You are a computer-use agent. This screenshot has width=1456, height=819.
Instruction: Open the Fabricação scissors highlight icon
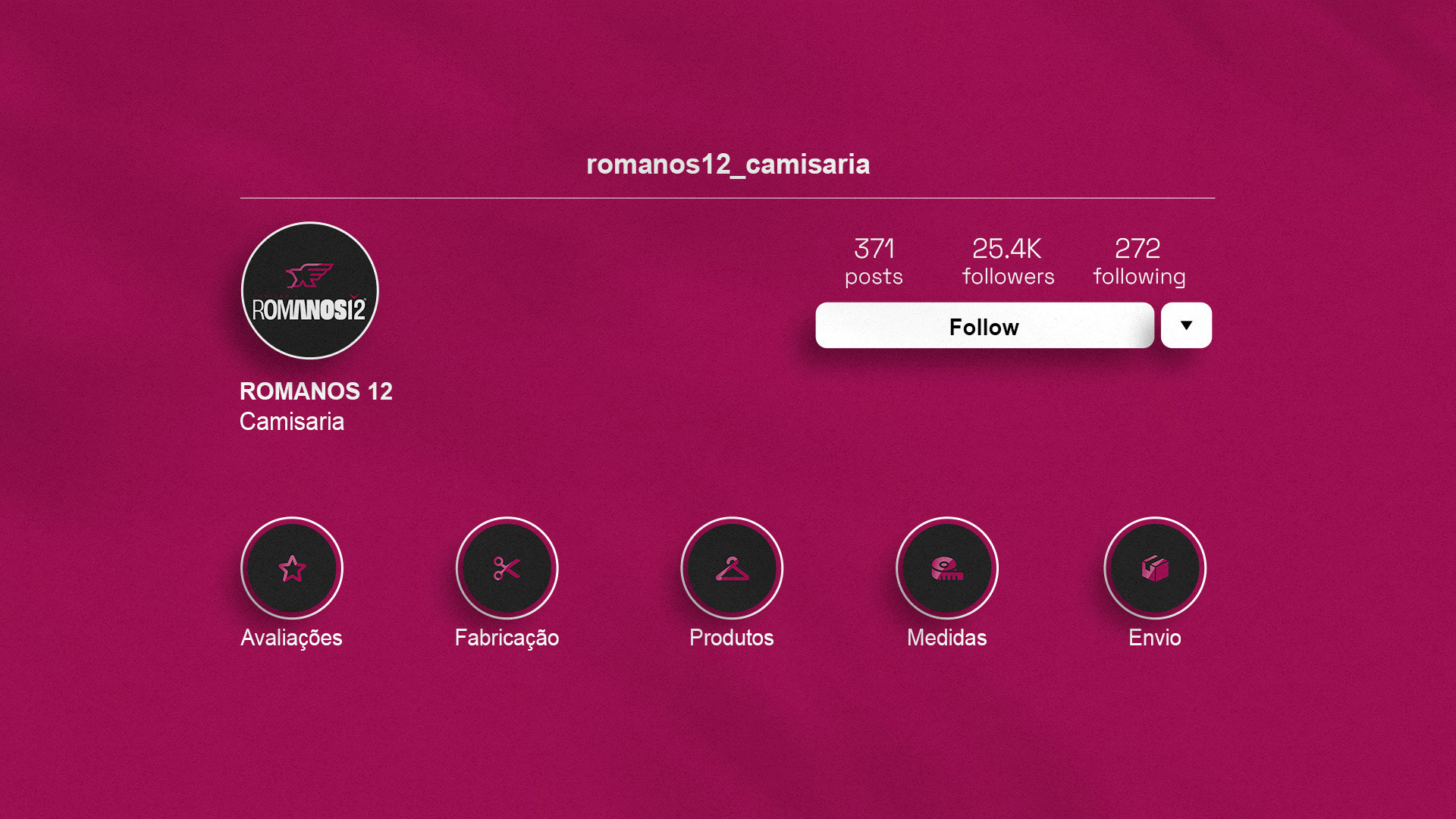tap(507, 568)
